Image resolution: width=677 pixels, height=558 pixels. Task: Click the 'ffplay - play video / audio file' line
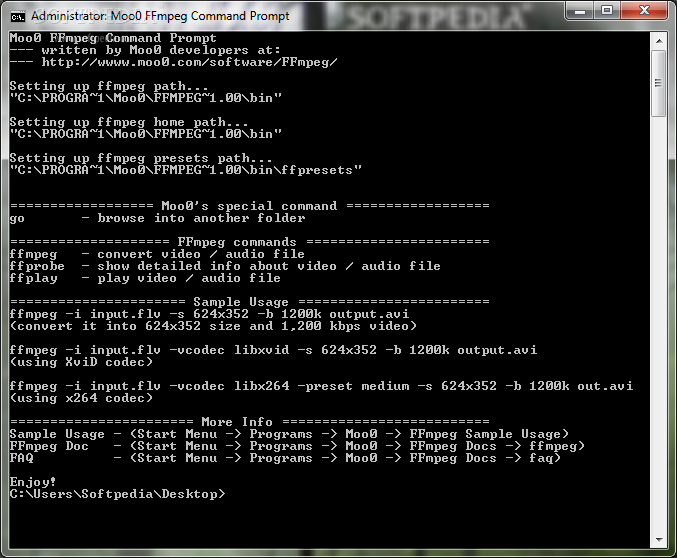(x=145, y=278)
